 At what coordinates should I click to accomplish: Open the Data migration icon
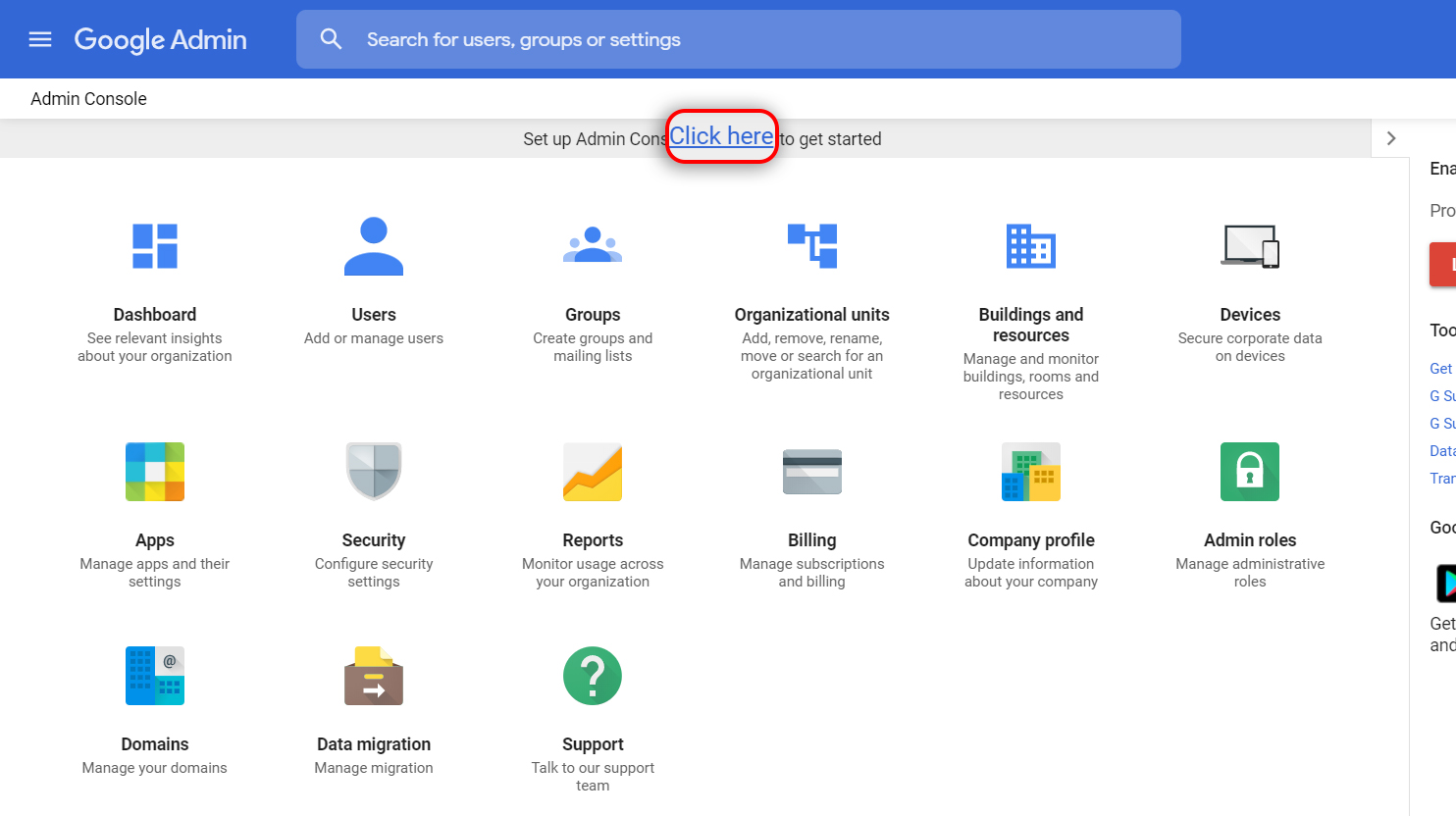pyautogui.click(x=374, y=676)
